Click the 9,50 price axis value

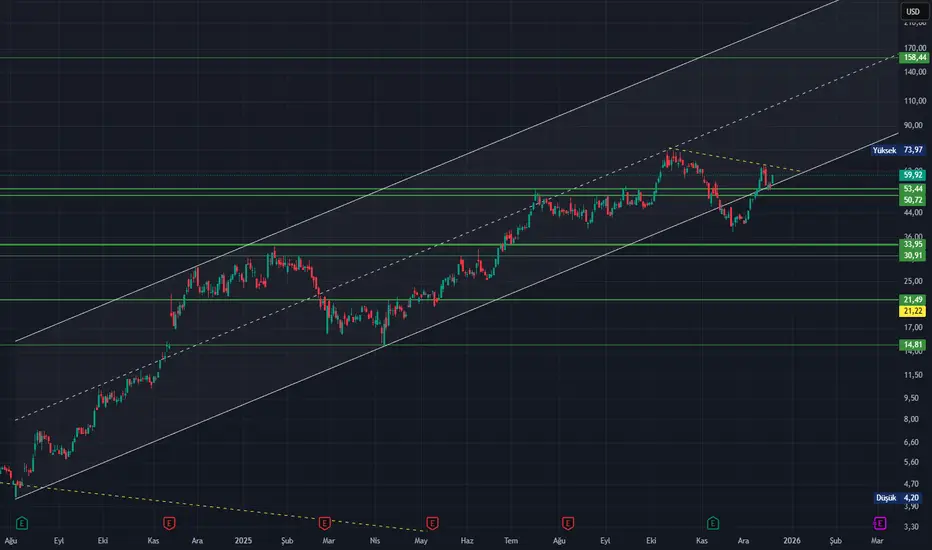point(911,398)
